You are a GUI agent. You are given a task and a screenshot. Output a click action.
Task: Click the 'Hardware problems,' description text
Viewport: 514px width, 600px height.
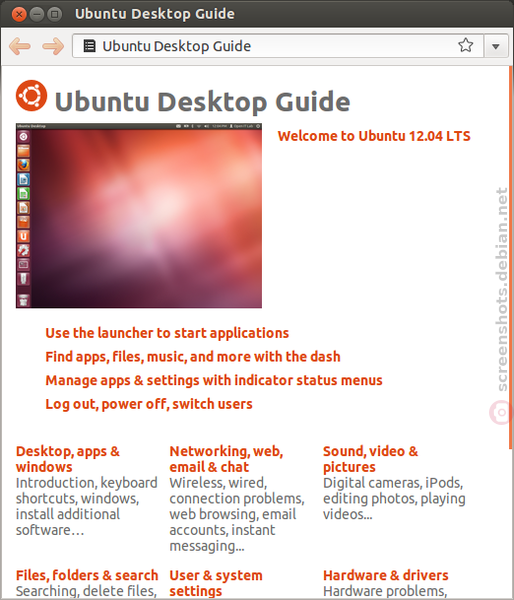click(x=385, y=592)
